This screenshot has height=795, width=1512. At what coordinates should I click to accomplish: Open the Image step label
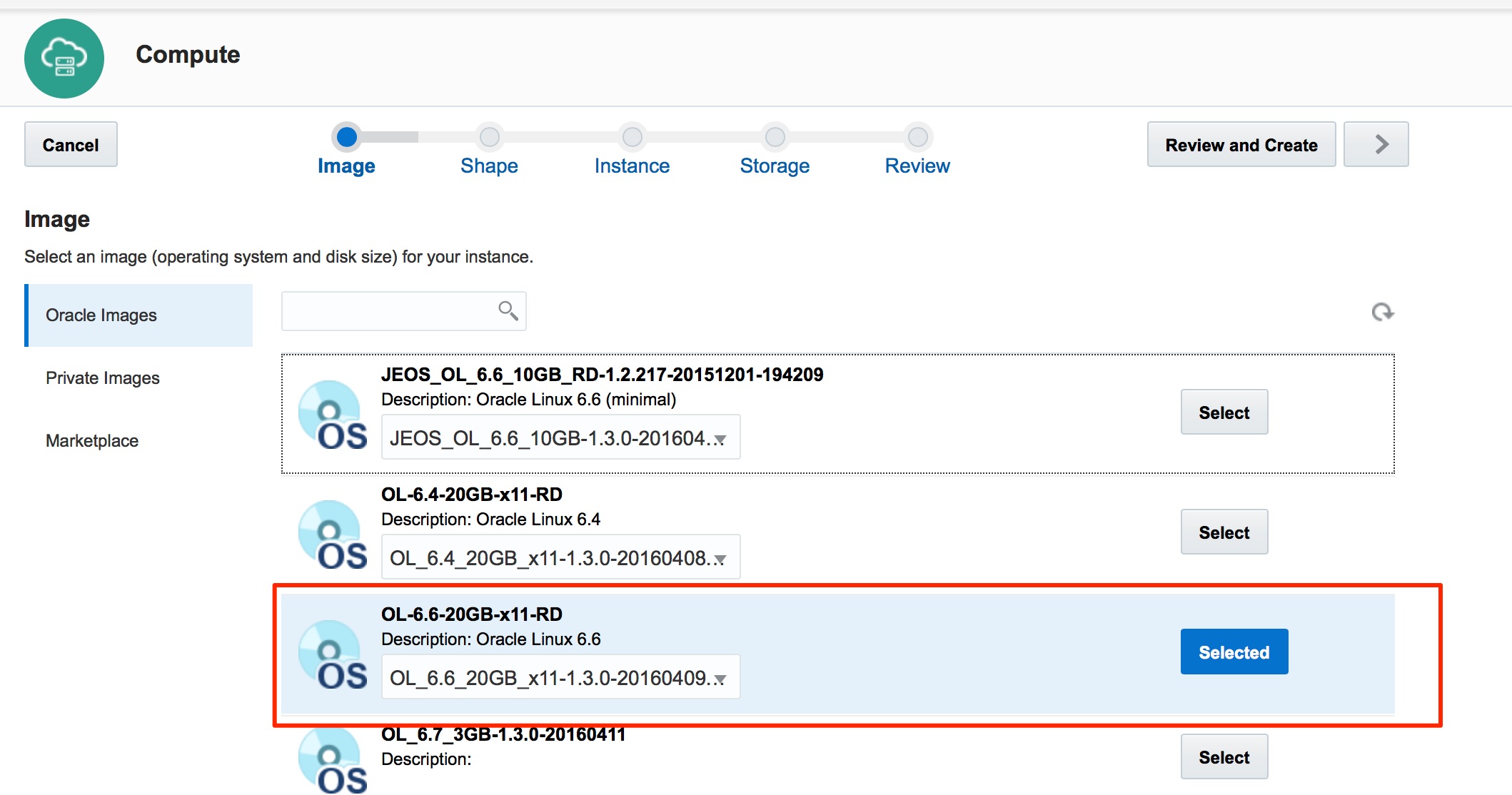[x=346, y=166]
